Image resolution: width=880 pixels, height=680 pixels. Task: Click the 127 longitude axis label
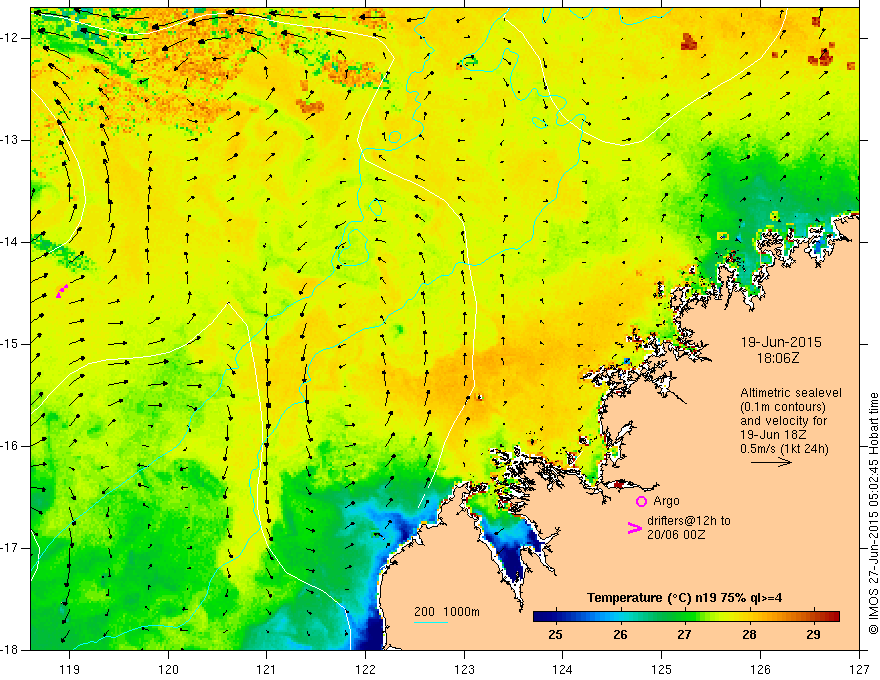pos(859,669)
